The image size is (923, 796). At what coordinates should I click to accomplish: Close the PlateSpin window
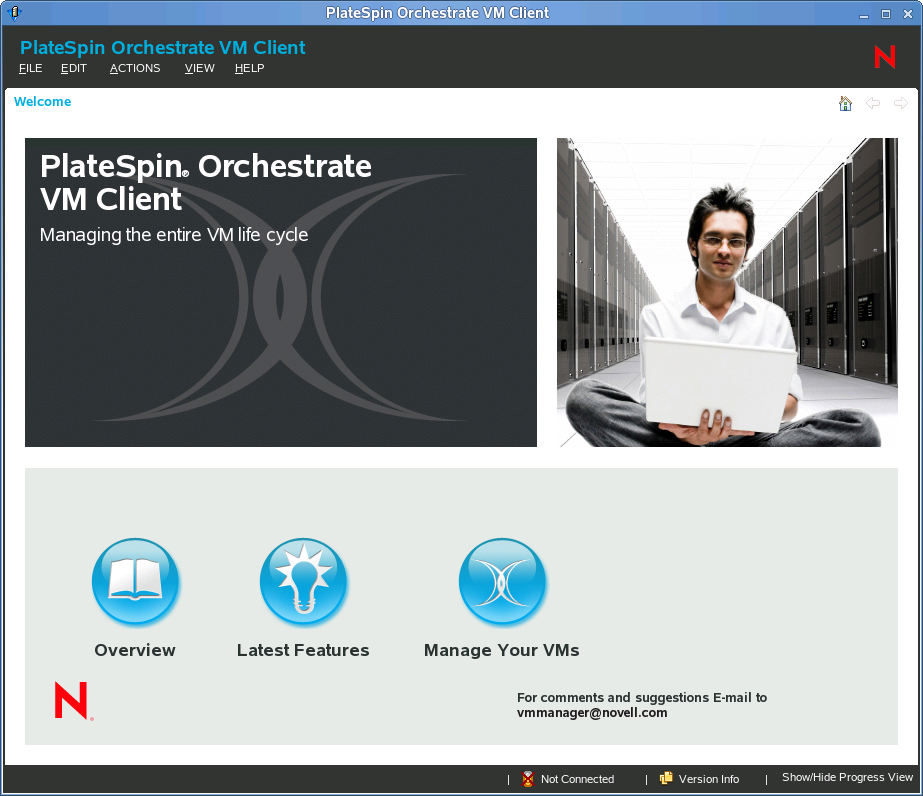tap(908, 14)
